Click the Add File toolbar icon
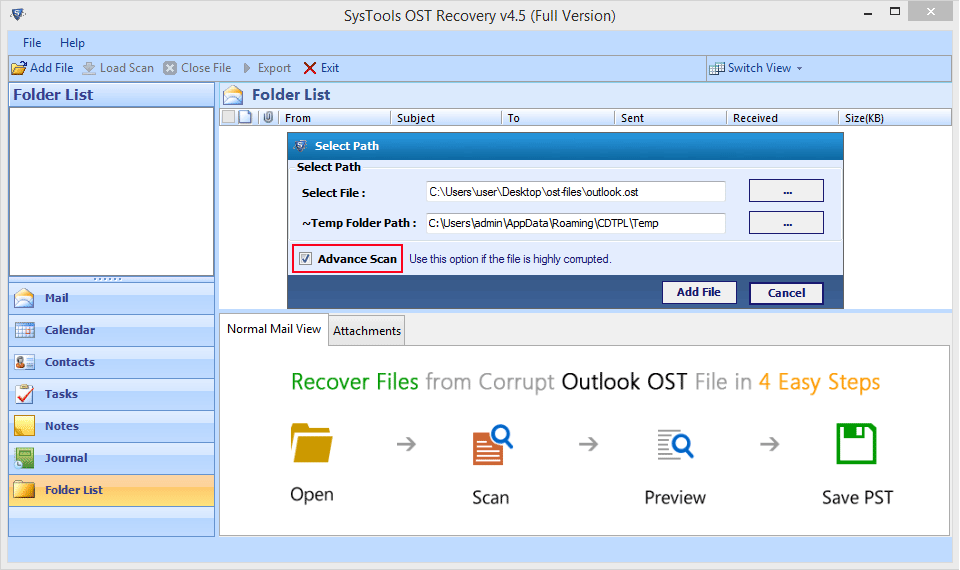Screen dimensions: 960x570 tap(19, 68)
